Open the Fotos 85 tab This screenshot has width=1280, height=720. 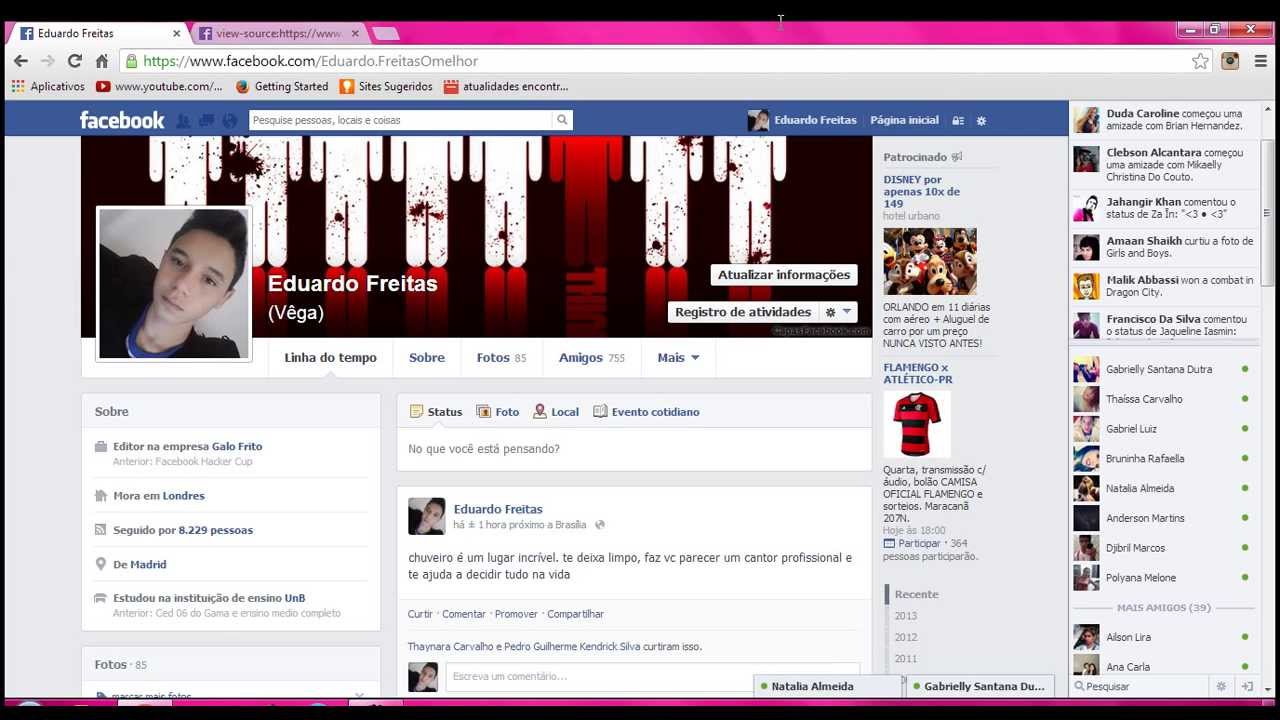point(501,358)
